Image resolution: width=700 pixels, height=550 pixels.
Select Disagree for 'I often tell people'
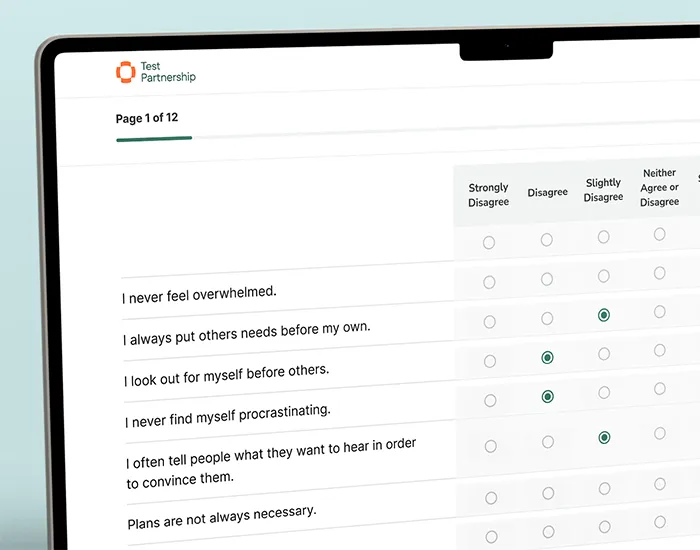pos(548,442)
